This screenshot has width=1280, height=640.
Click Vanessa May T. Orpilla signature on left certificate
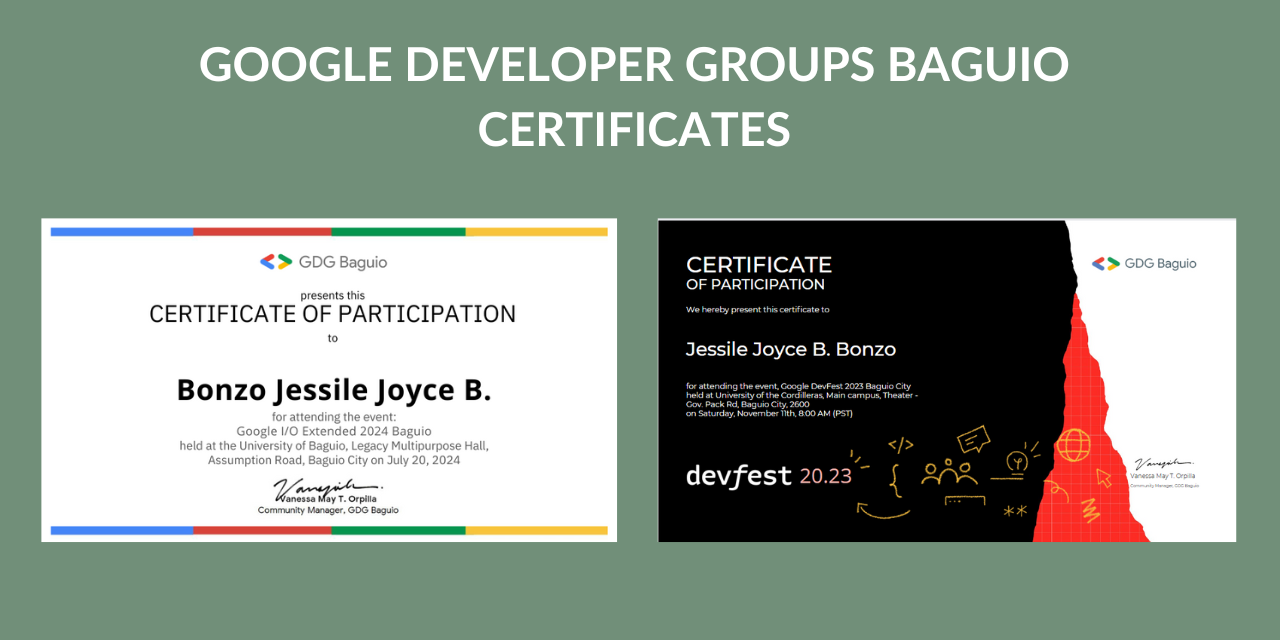coord(329,488)
